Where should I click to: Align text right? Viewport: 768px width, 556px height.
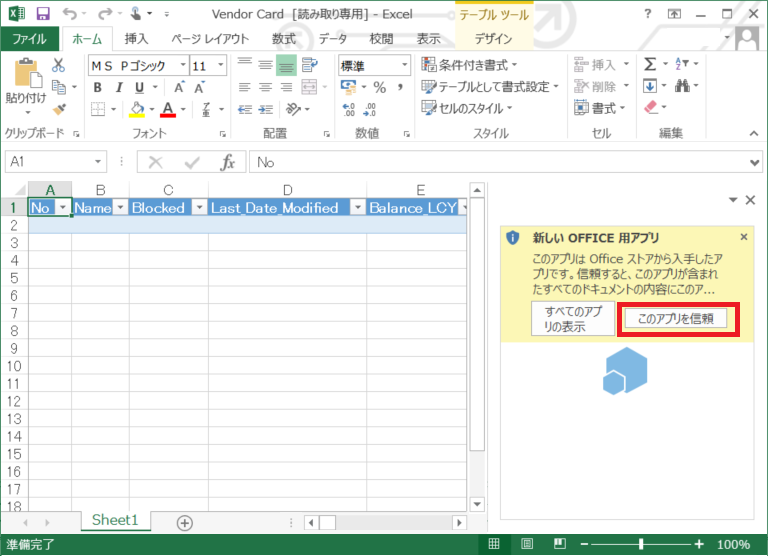(x=287, y=87)
